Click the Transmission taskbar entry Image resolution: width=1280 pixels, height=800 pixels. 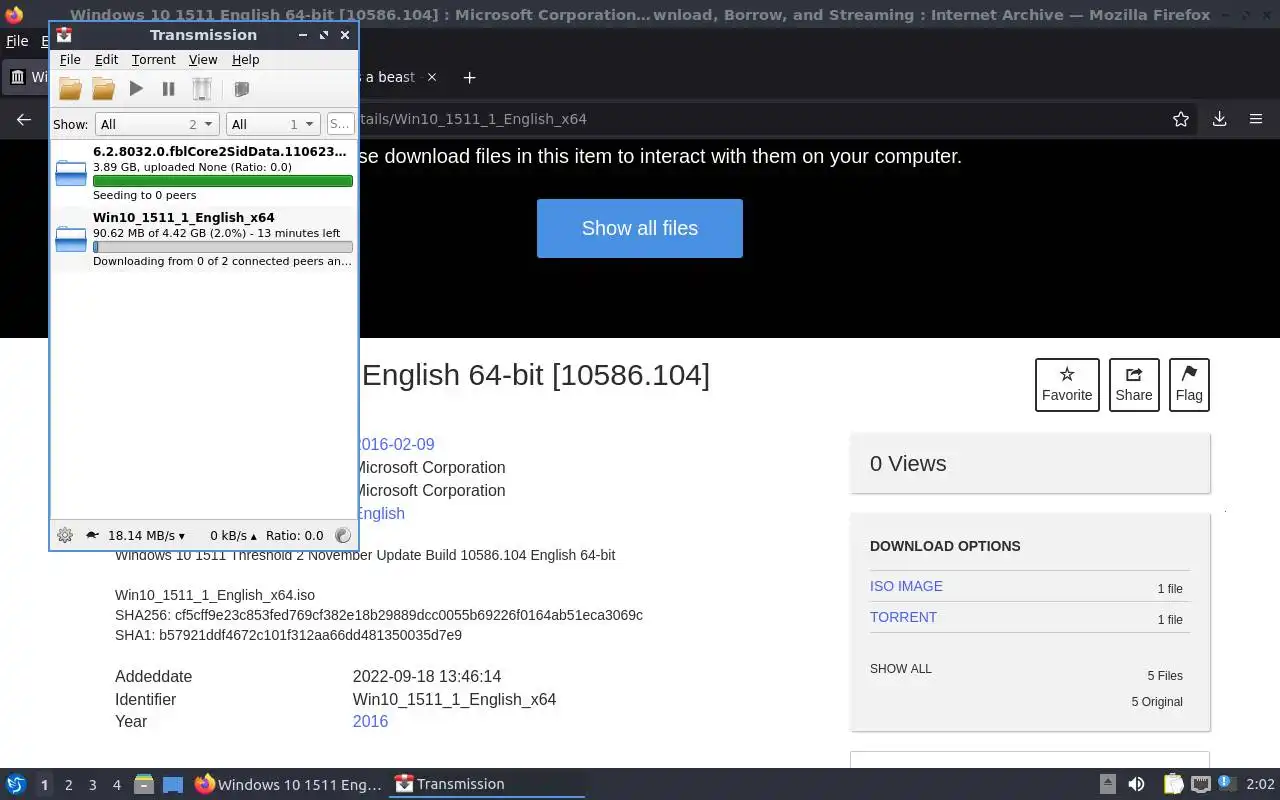tap(487, 784)
